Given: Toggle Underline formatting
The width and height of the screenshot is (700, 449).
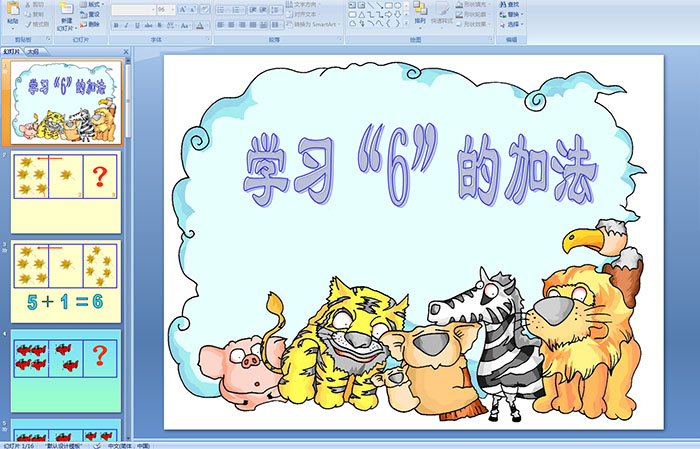Looking at the screenshot, I should tap(137, 25).
